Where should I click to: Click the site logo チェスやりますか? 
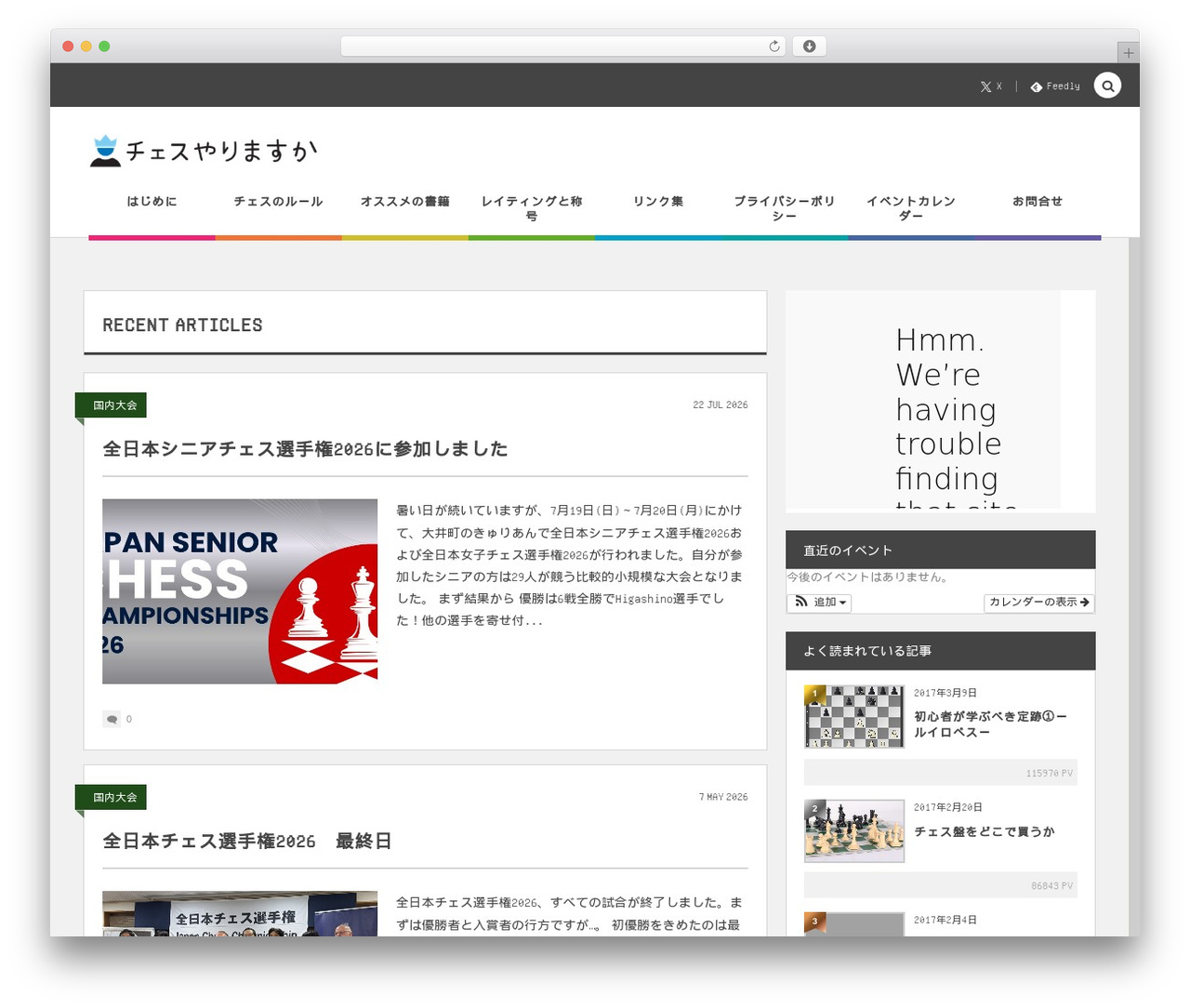(x=204, y=151)
